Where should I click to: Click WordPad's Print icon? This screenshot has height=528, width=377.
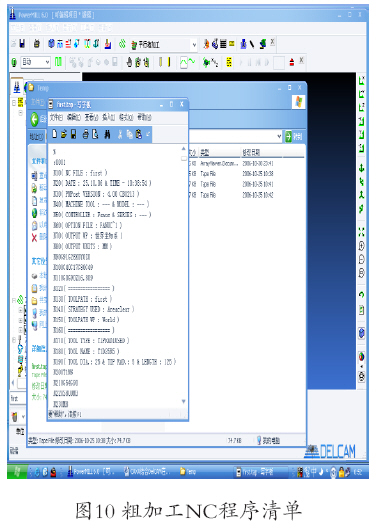pos(85,134)
